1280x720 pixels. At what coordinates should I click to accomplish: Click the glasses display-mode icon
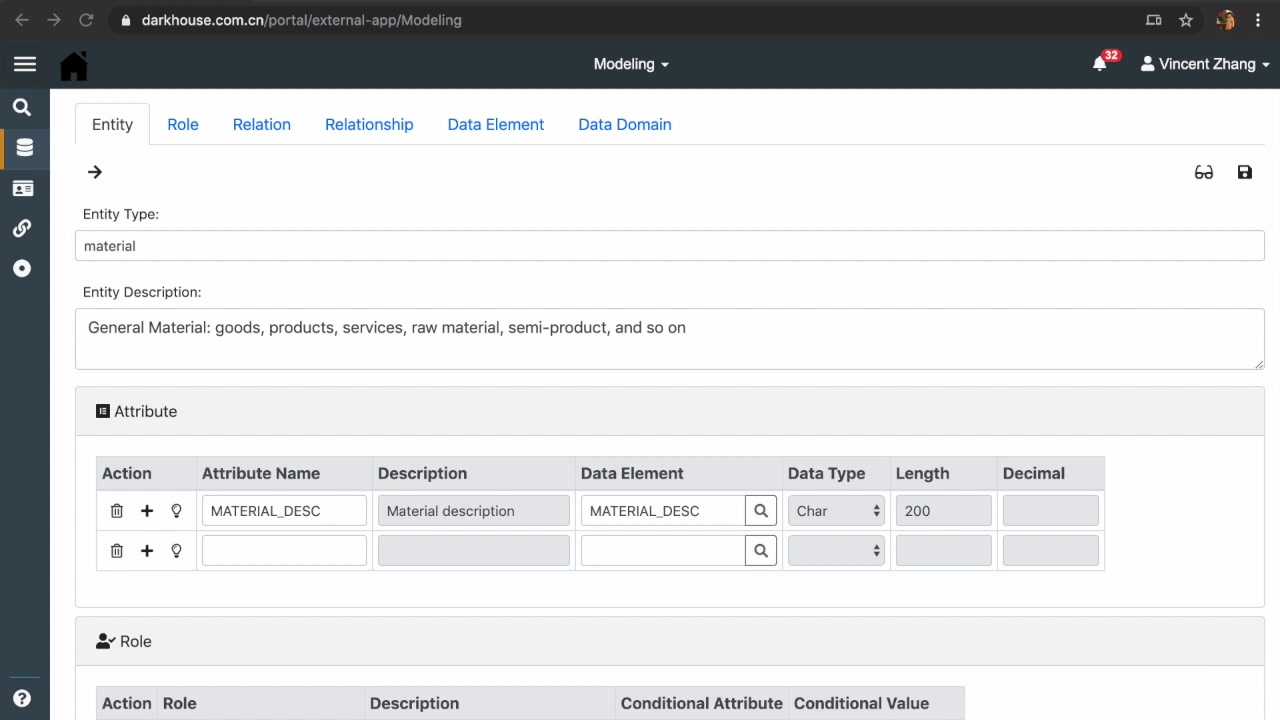point(1203,172)
